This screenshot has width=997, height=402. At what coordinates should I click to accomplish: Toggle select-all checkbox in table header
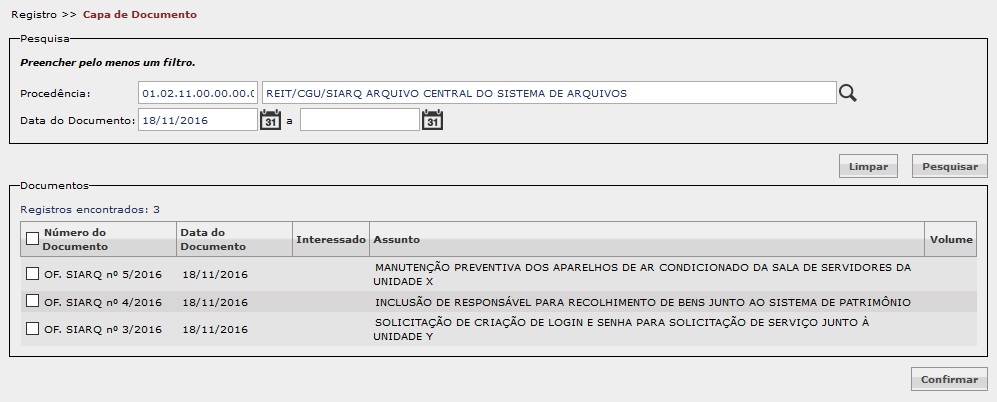(x=32, y=239)
